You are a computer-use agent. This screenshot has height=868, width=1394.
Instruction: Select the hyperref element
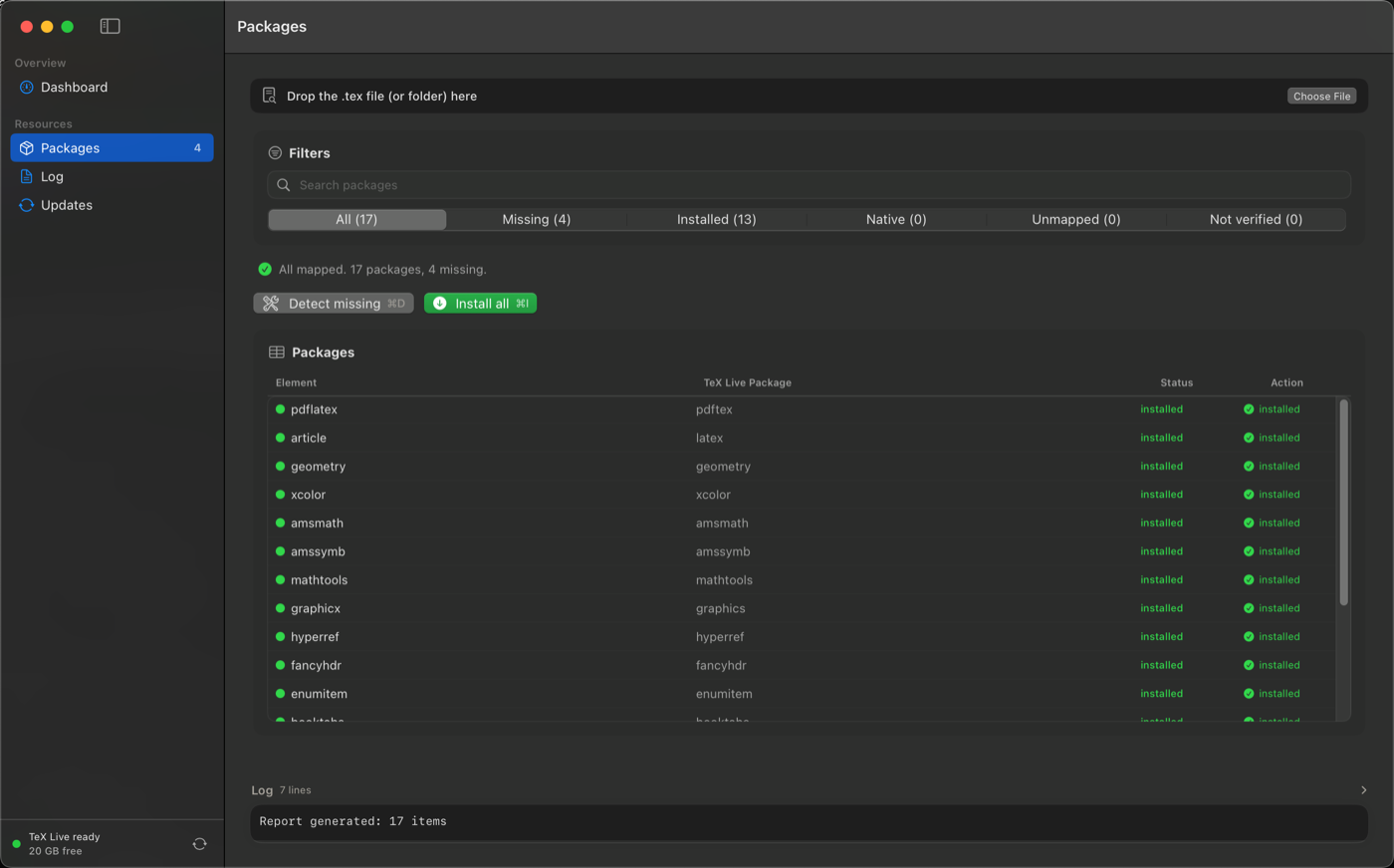pos(315,637)
